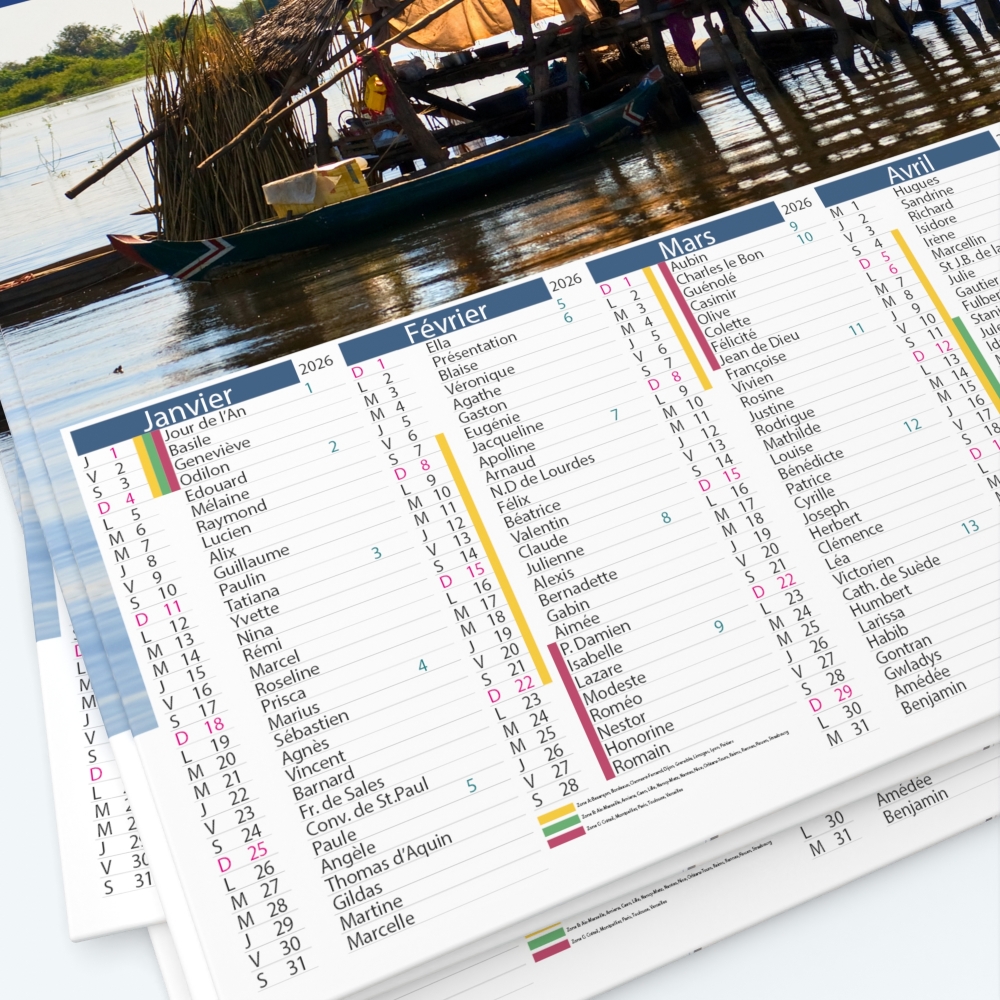The width and height of the screenshot is (1000, 1000).
Task: Click the Février month header
Action: coord(445,322)
